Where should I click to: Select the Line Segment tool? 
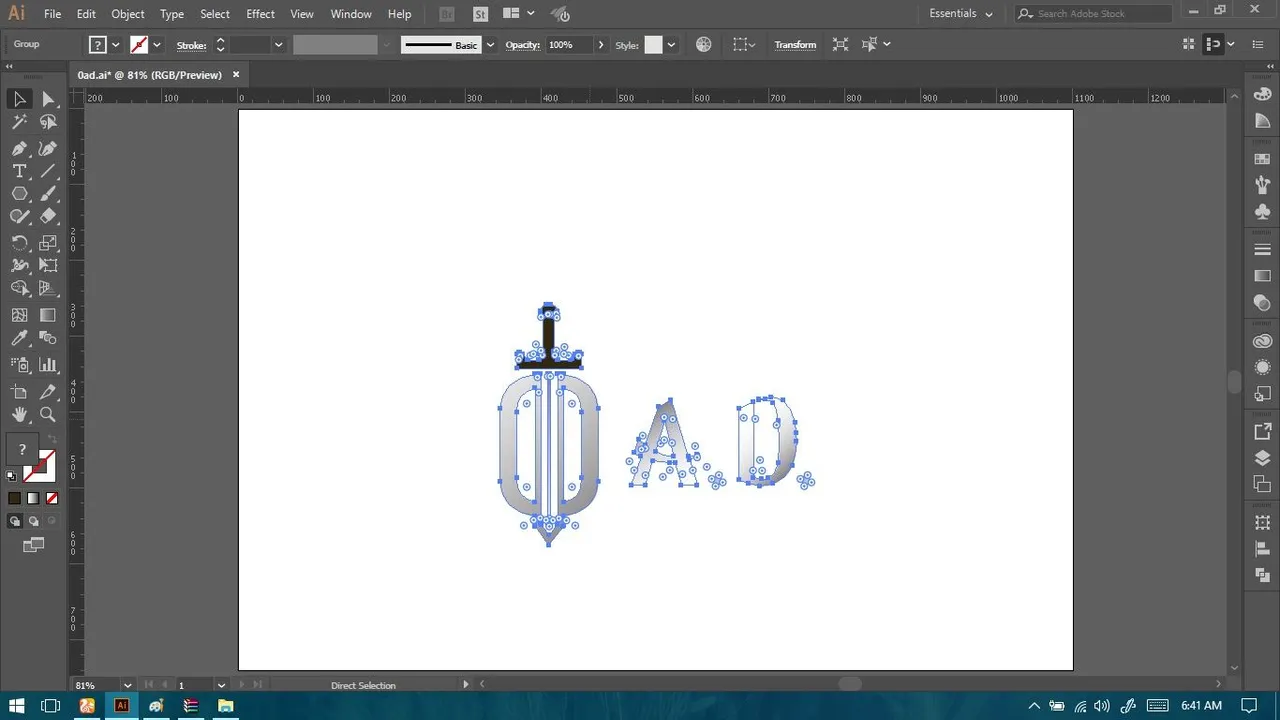click(x=48, y=171)
